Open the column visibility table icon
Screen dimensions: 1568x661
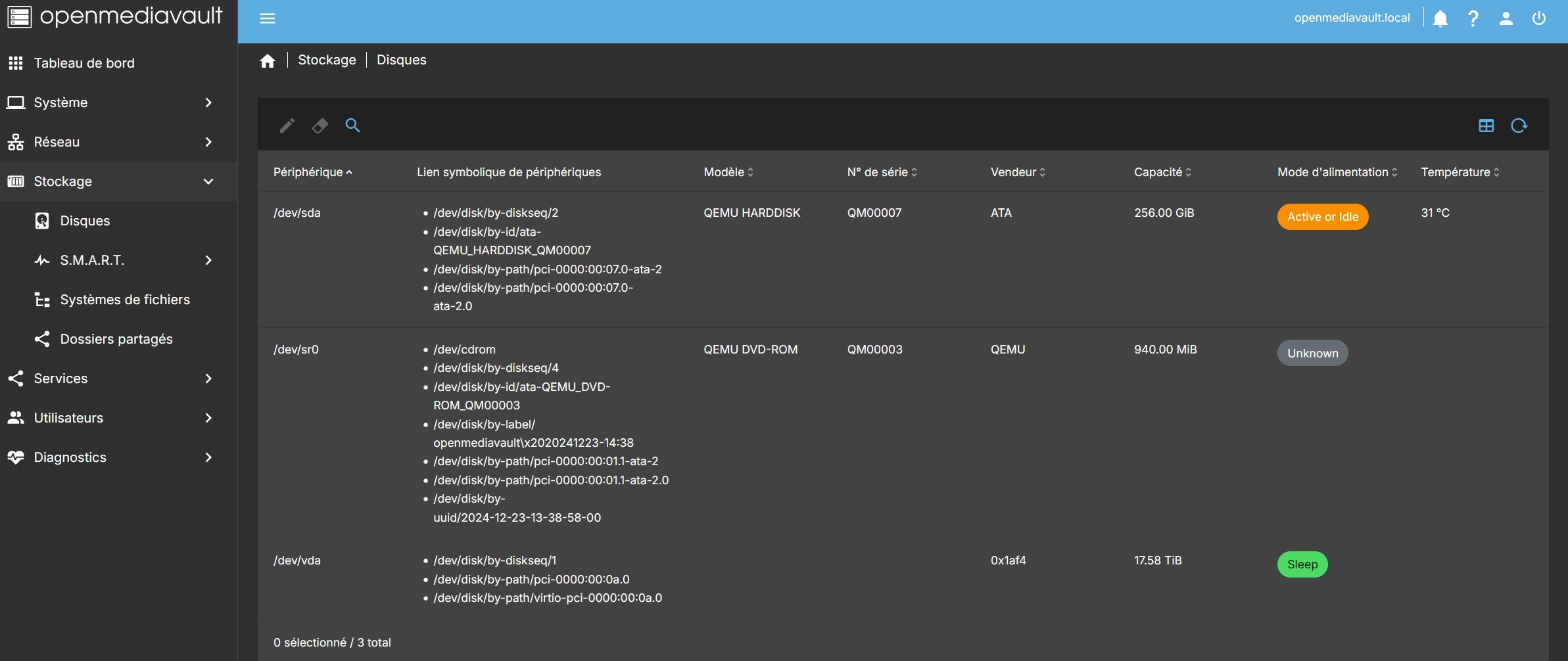point(1486,125)
